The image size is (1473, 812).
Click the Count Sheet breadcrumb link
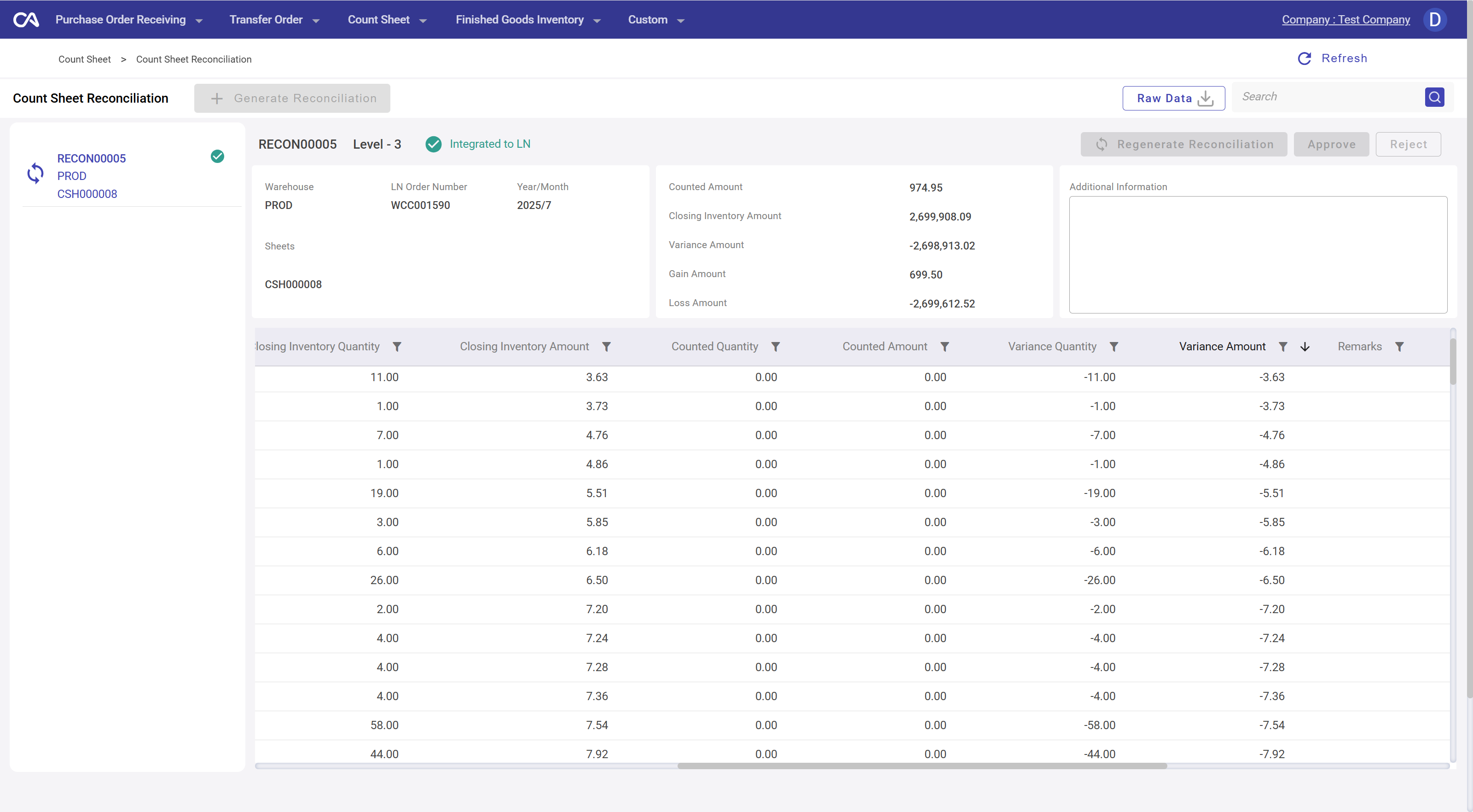point(85,59)
